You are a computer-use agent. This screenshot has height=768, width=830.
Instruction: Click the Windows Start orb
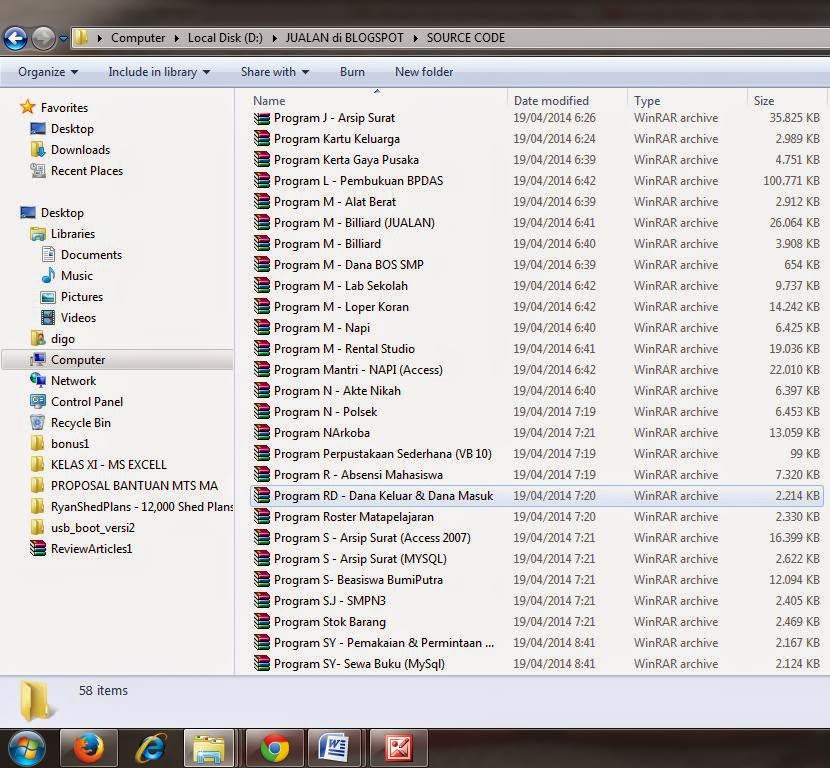click(x=27, y=747)
